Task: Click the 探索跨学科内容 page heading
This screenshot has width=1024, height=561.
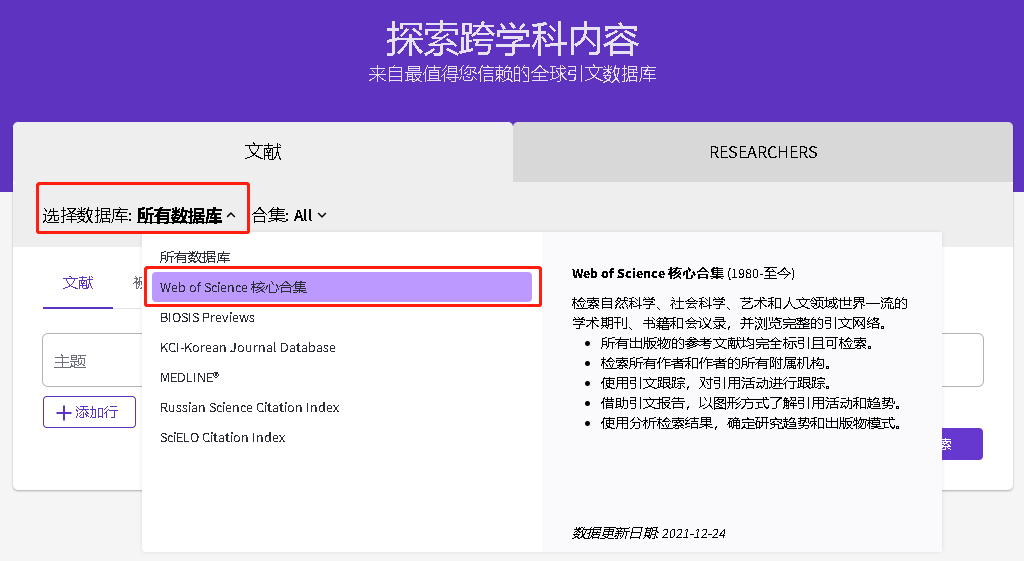Action: tap(512, 39)
